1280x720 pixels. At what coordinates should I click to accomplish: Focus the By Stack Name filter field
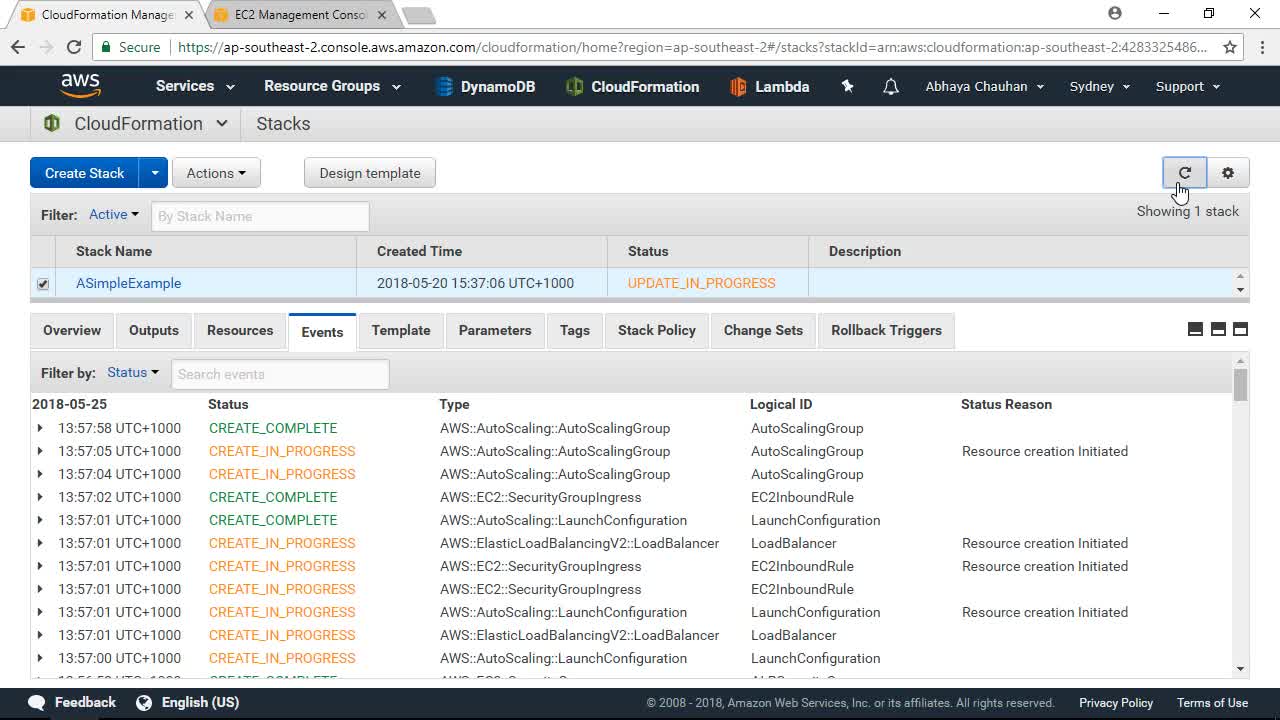[260, 216]
